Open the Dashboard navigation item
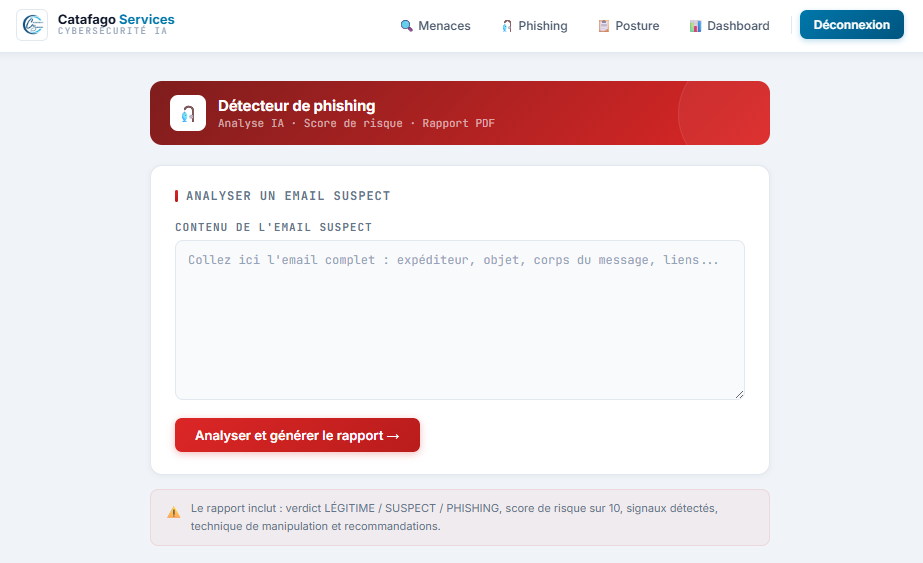Viewport: 923px width, 563px height. [x=729, y=26]
